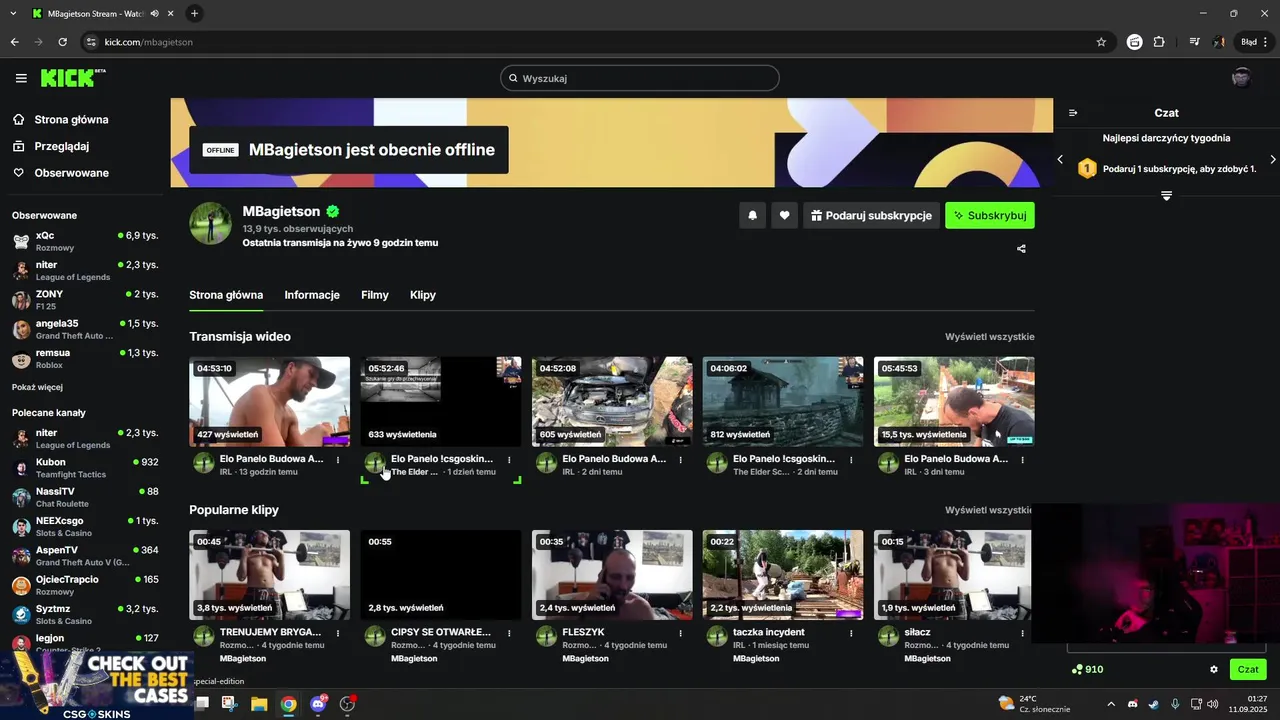
Task: Open AspenTV in recommended channels
Action: 85,556
